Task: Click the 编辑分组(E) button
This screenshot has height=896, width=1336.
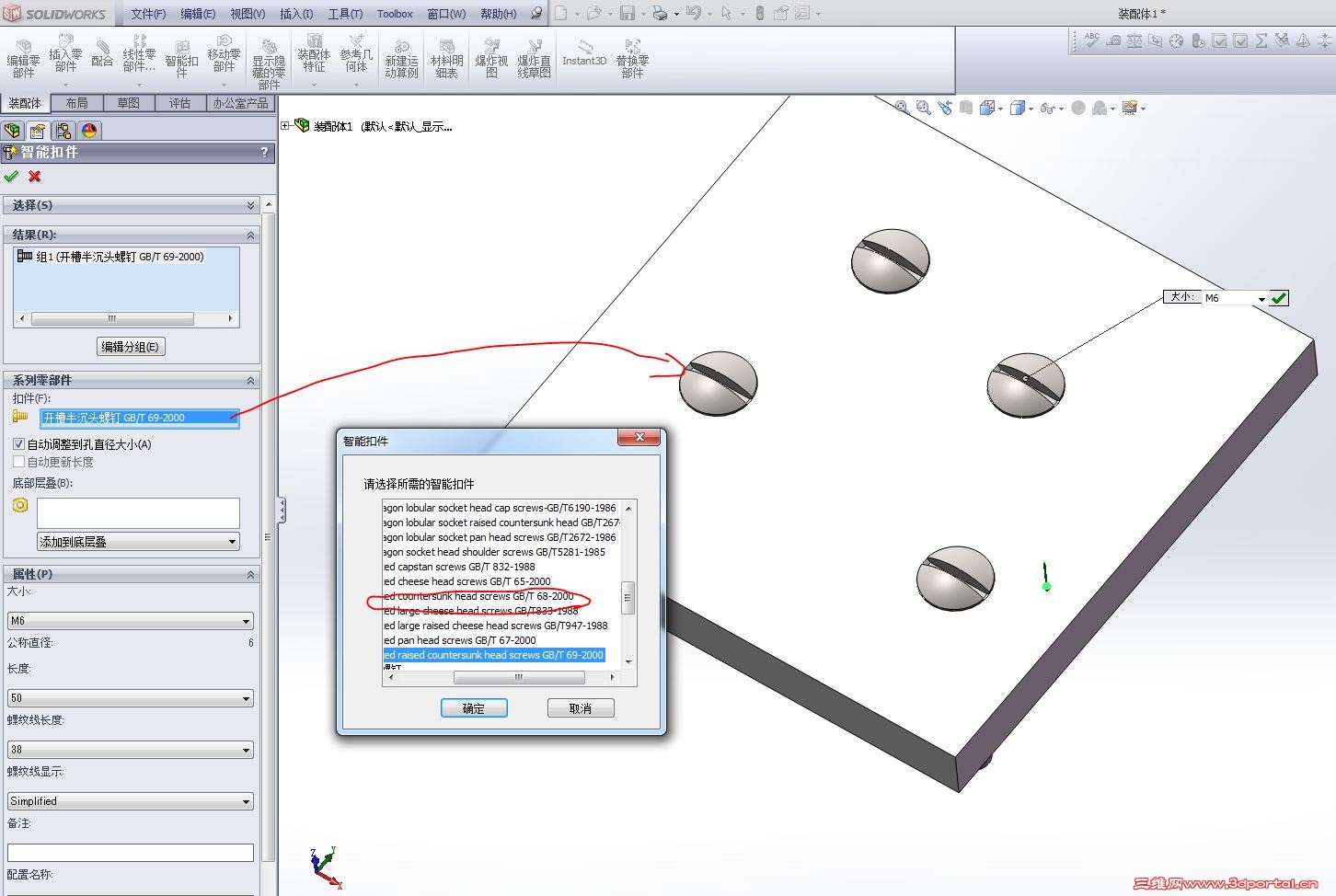Action: click(x=131, y=347)
